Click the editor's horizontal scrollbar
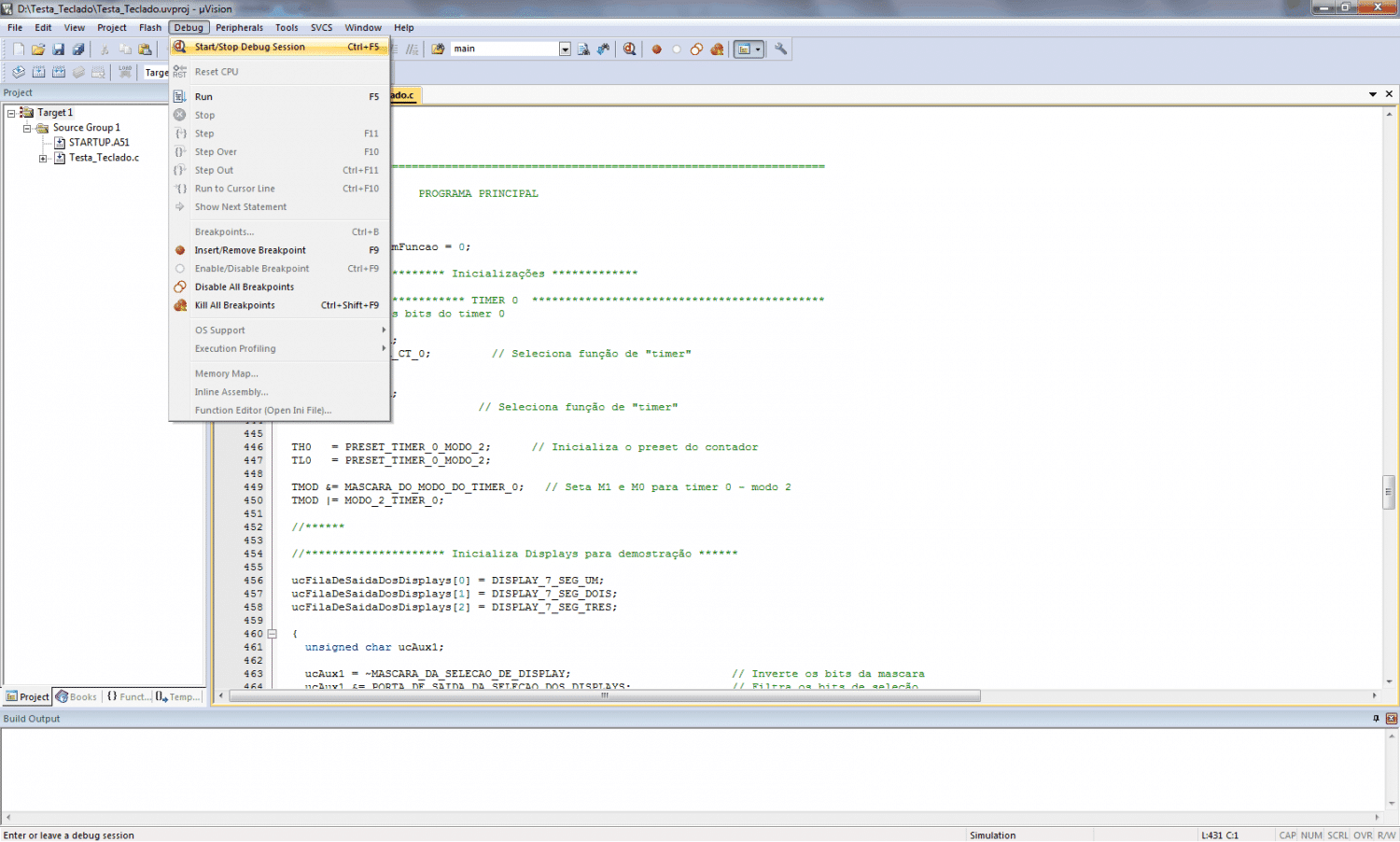 pos(604,695)
